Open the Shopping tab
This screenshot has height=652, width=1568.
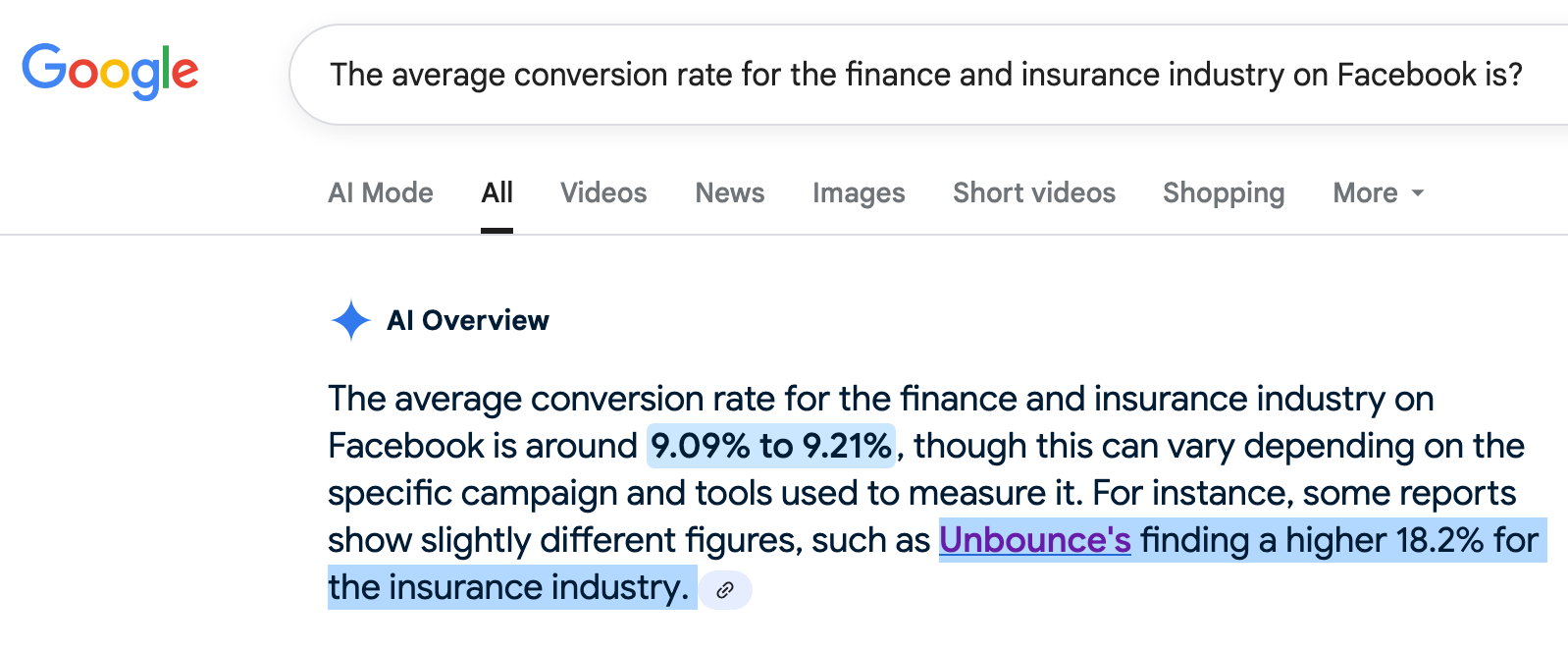[x=1224, y=192]
